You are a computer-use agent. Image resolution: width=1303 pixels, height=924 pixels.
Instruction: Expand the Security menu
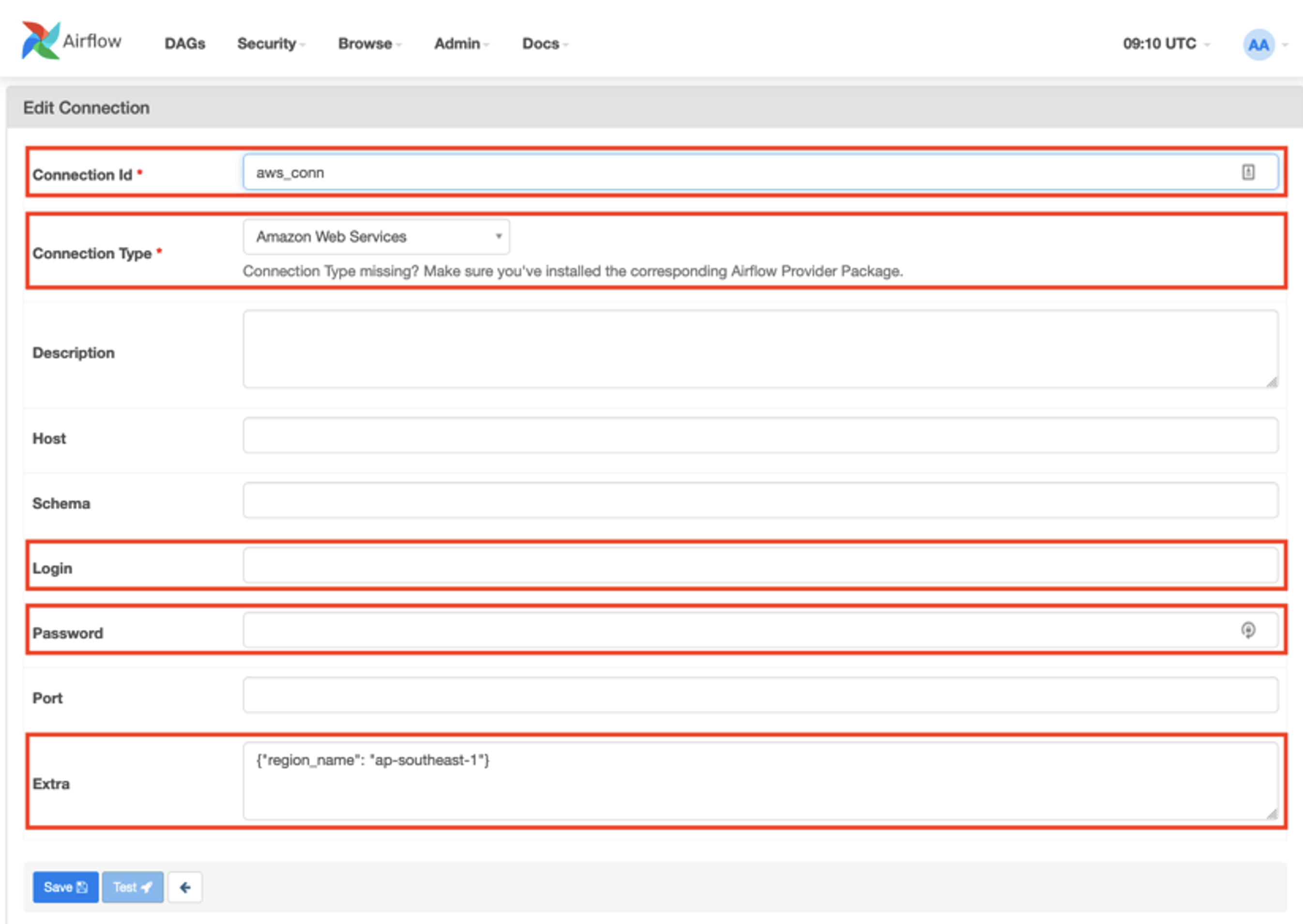click(271, 44)
